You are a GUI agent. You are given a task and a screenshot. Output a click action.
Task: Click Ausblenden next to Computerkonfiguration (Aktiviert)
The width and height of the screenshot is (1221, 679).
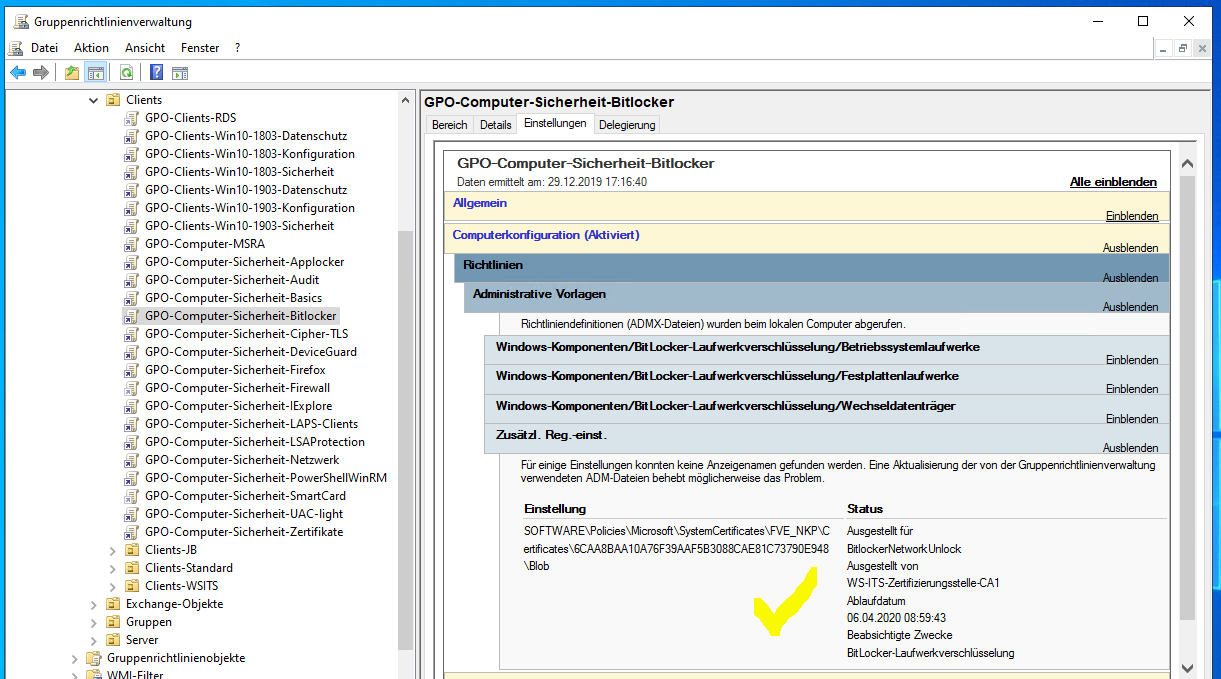click(1131, 248)
